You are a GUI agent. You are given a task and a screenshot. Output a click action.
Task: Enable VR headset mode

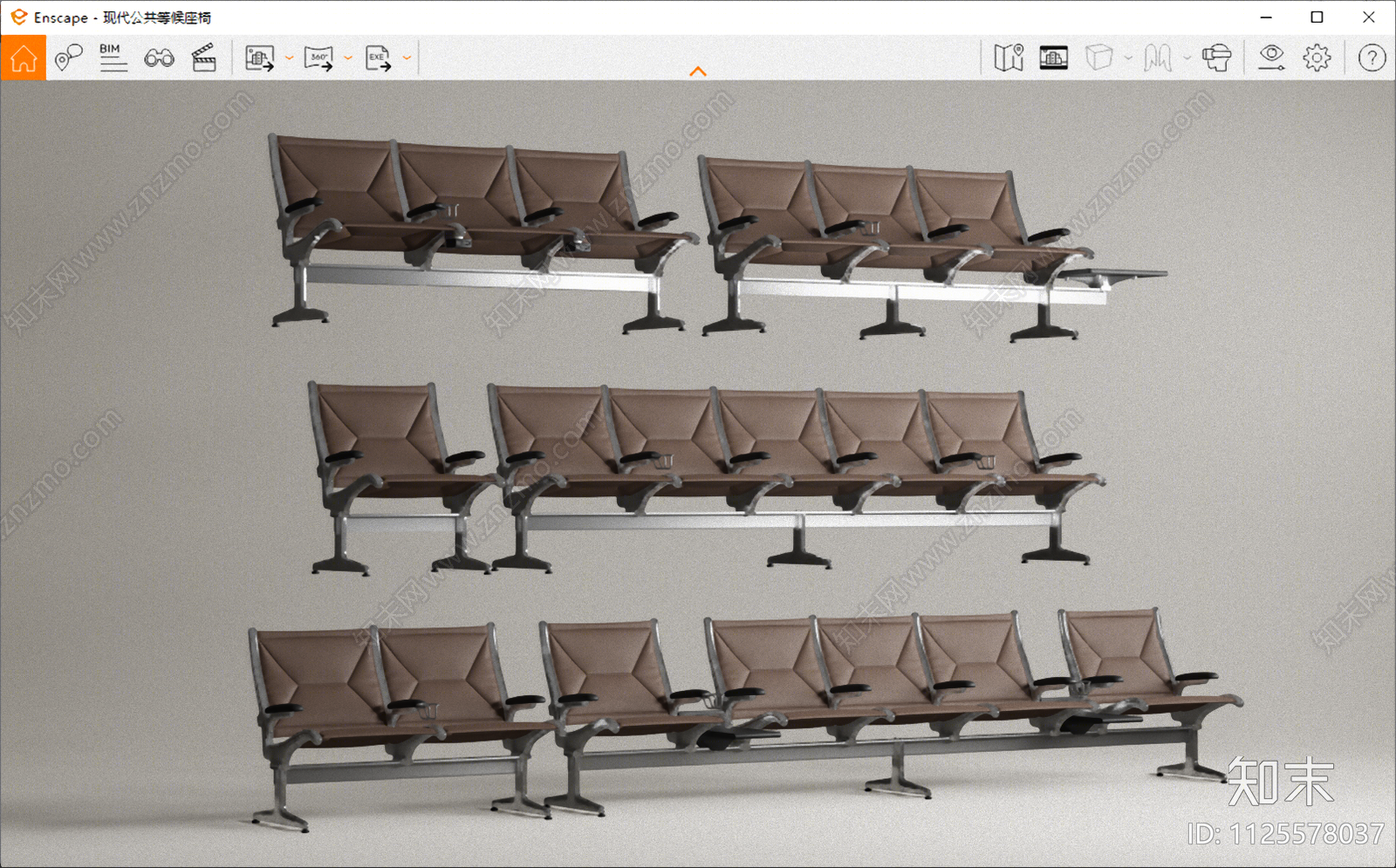click(x=1217, y=58)
